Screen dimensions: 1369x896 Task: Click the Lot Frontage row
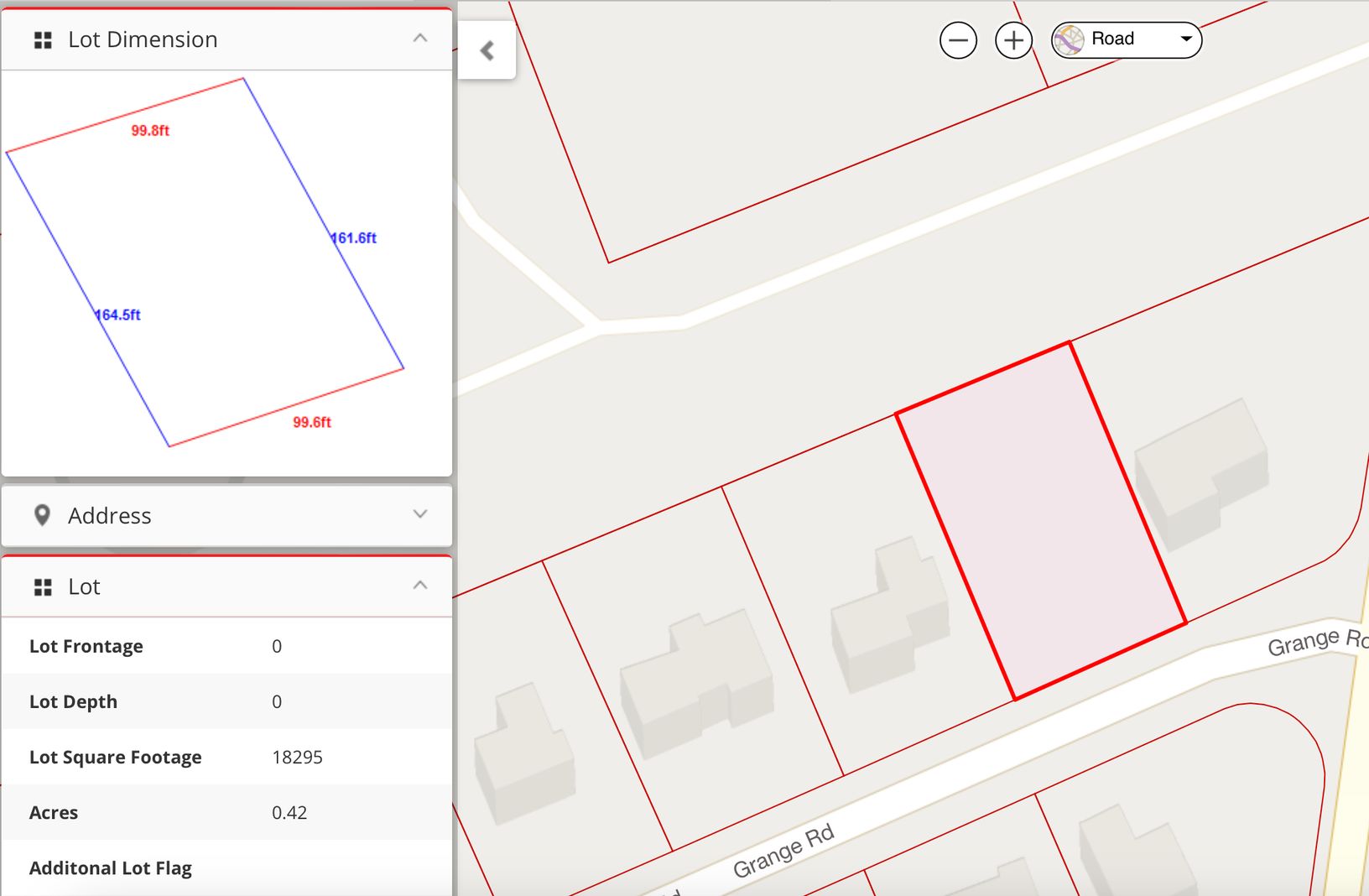[226, 646]
